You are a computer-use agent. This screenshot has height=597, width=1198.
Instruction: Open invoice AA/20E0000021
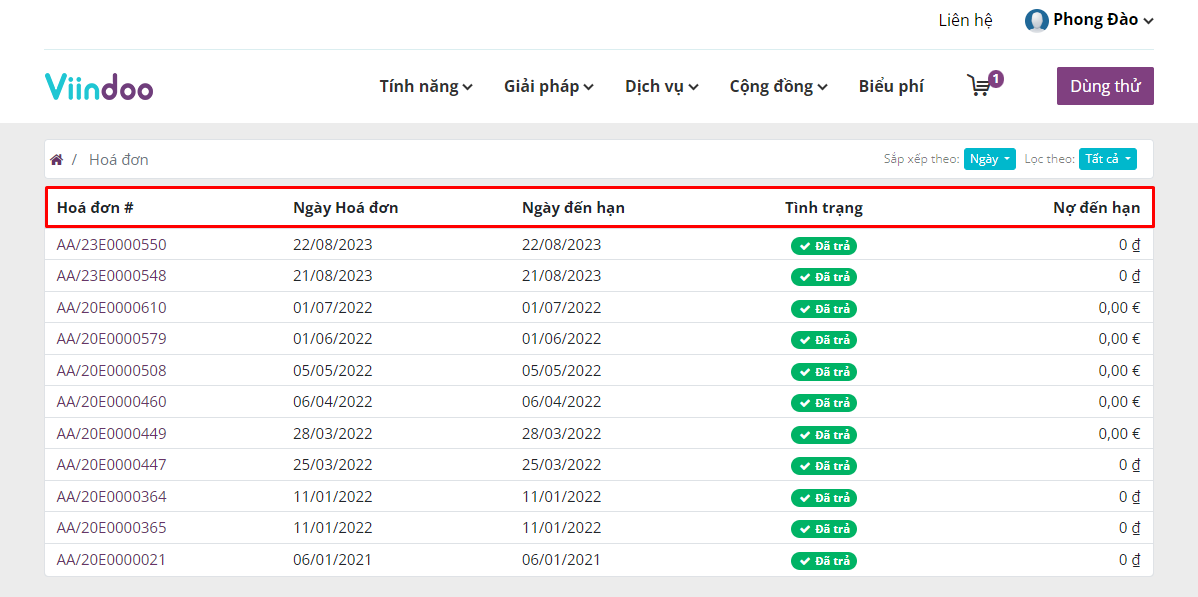tap(112, 560)
